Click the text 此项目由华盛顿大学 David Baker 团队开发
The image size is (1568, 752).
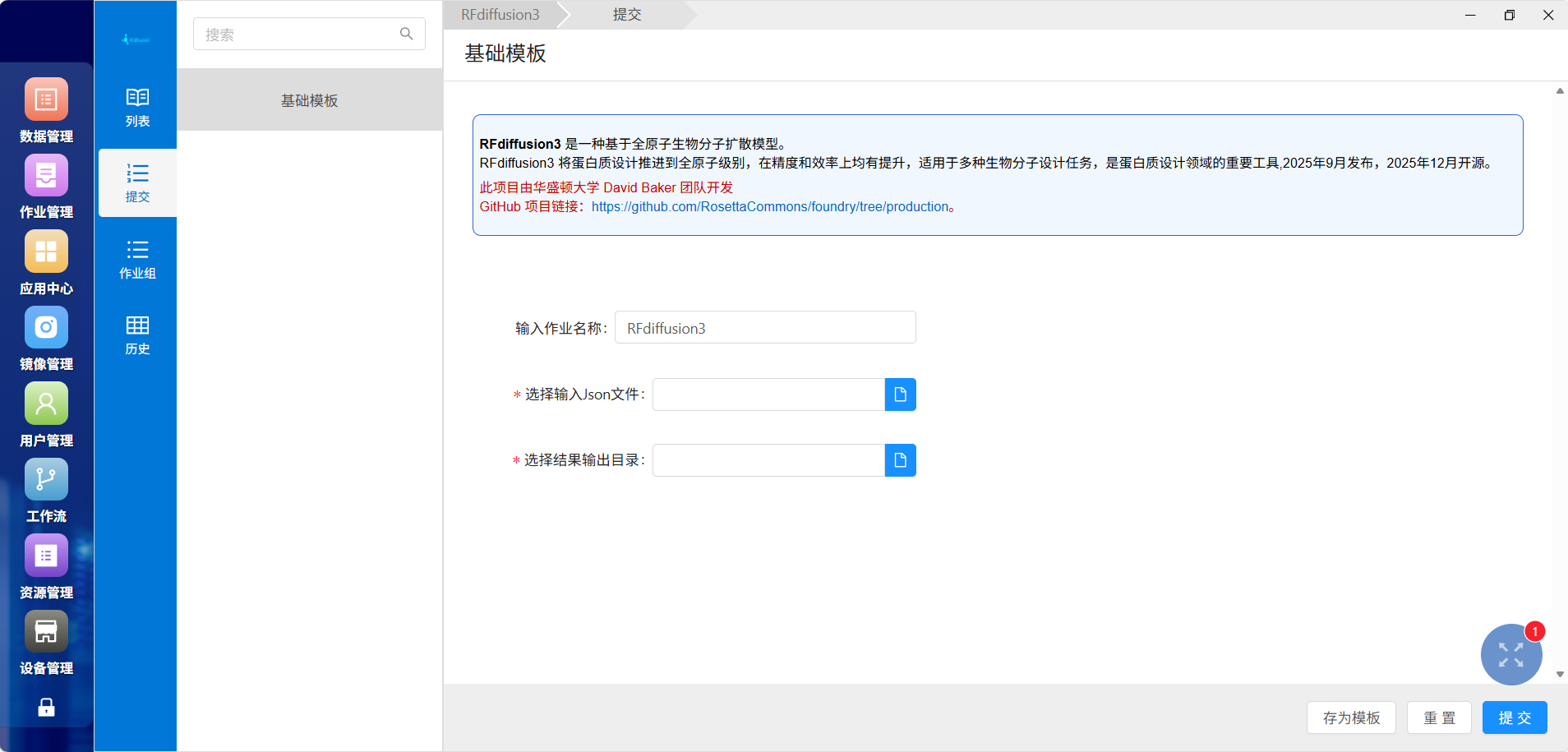[606, 187]
